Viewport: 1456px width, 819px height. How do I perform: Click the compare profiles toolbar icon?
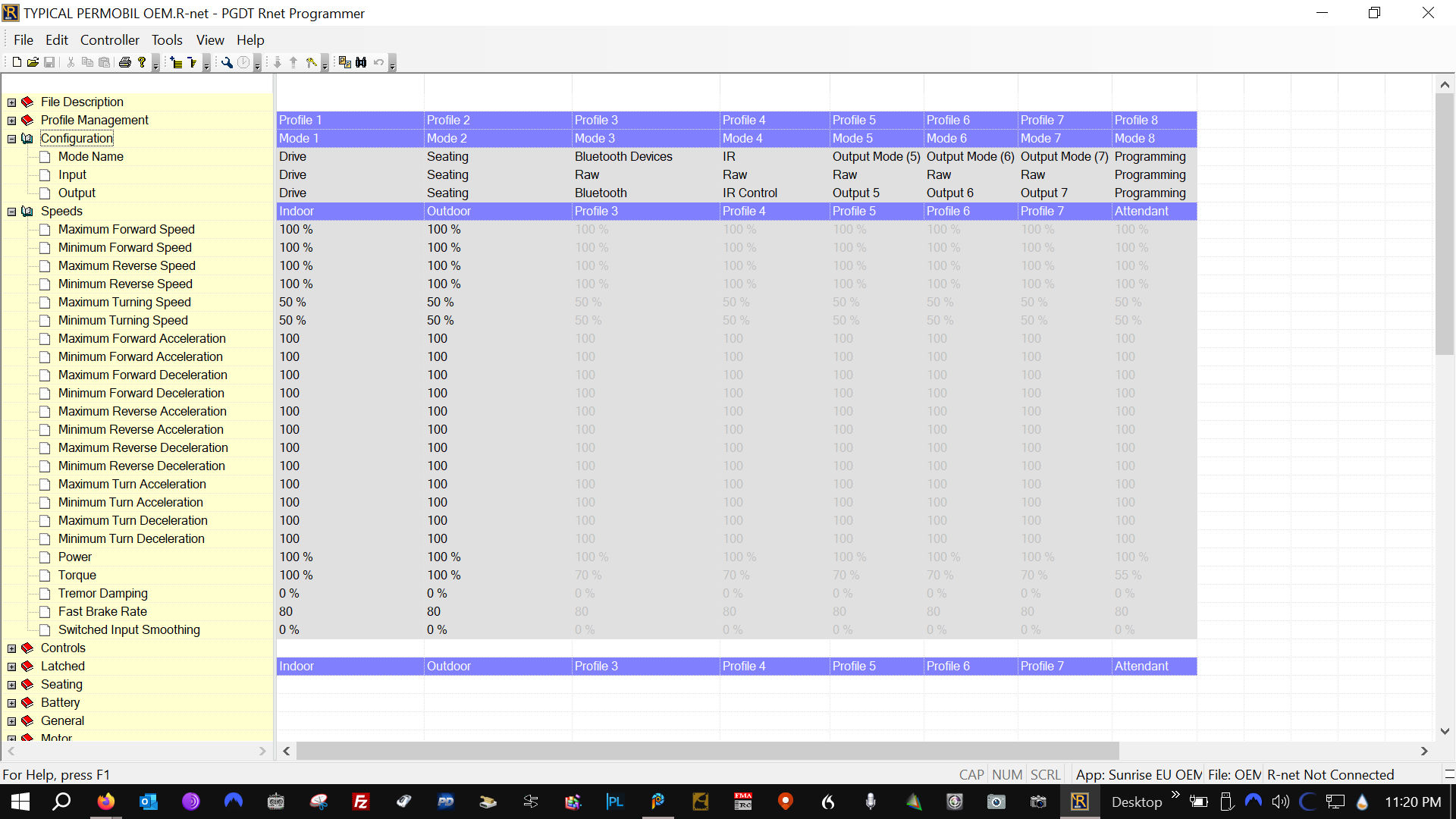[x=344, y=62]
